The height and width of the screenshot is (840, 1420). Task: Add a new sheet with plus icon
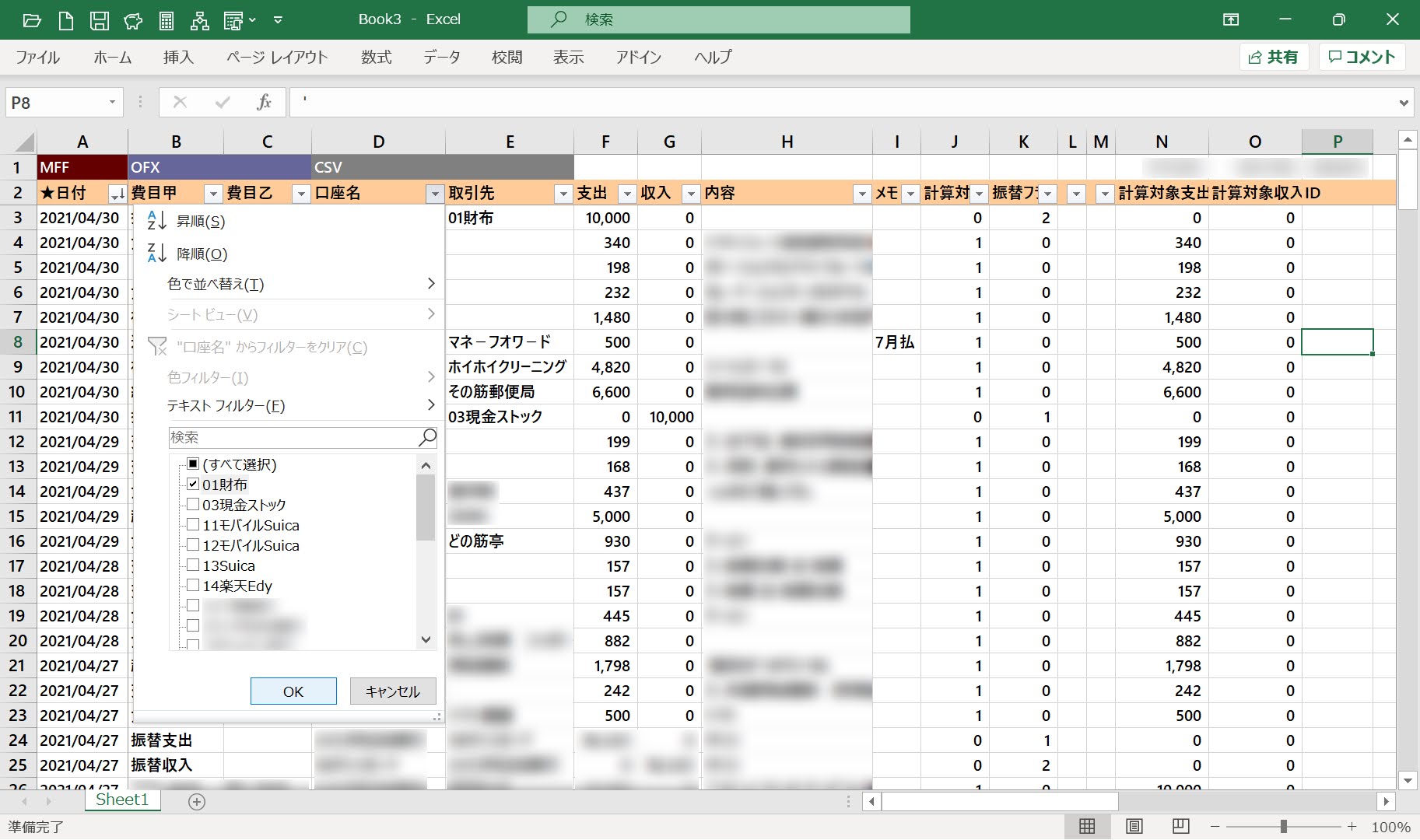click(197, 801)
